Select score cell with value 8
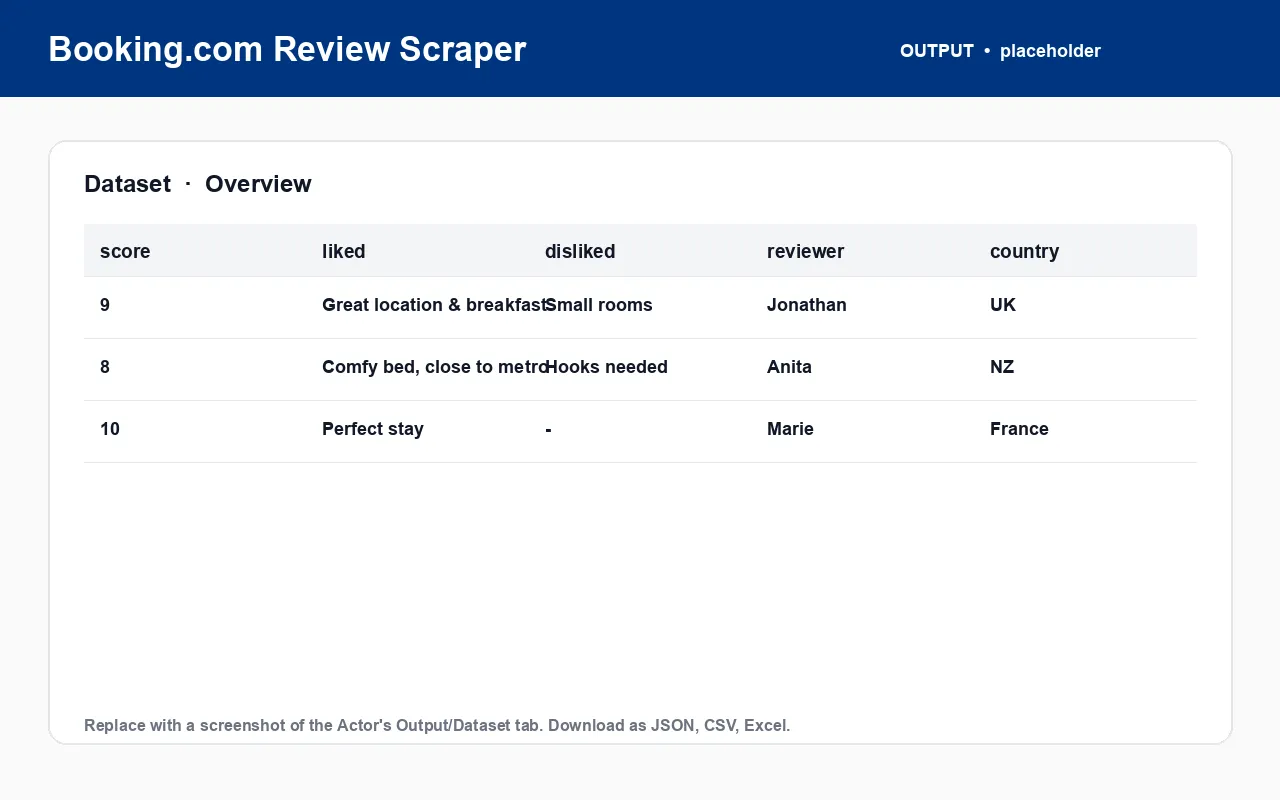 click(105, 367)
